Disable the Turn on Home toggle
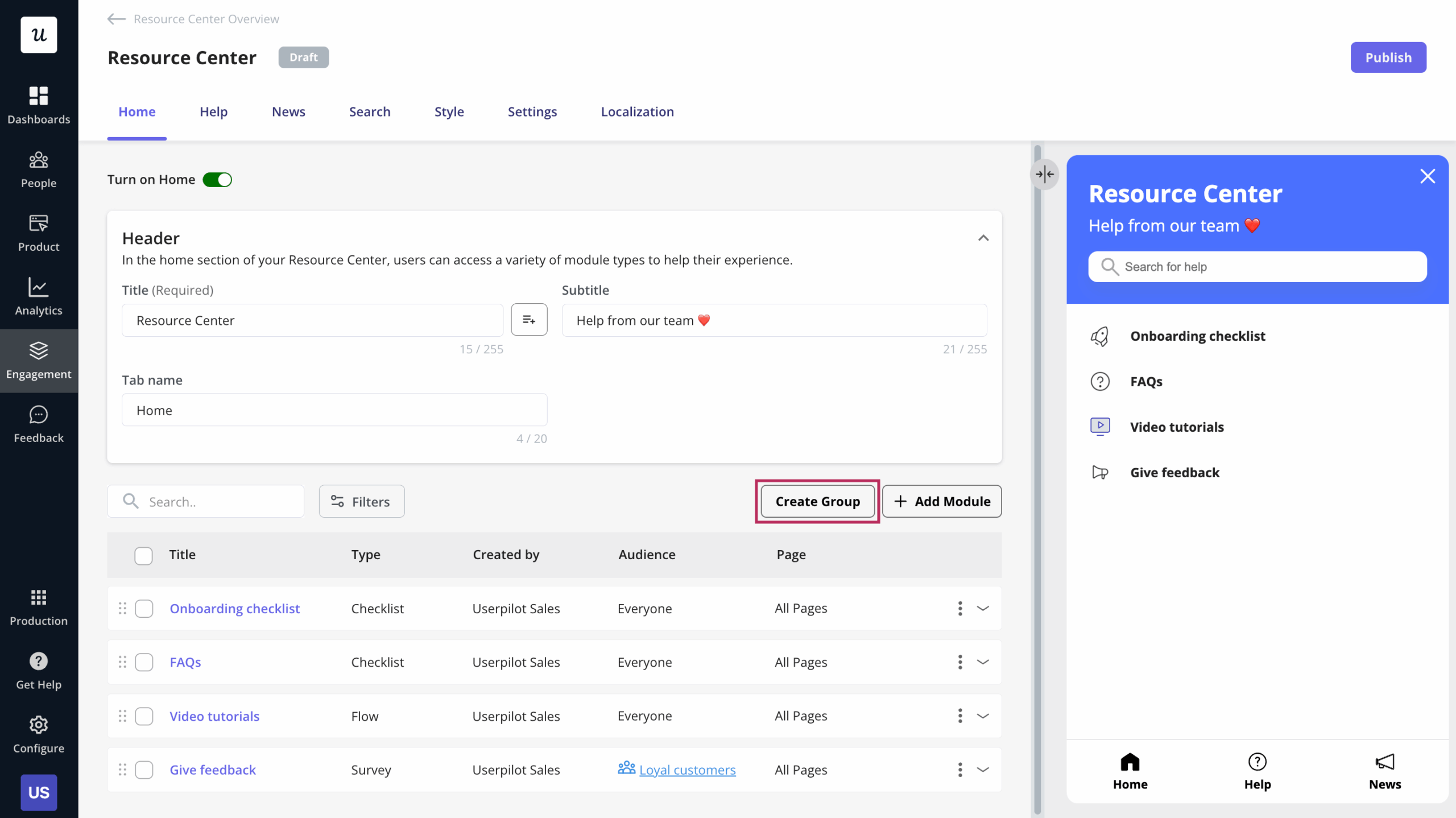Viewport: 1456px width, 818px height. click(x=217, y=179)
